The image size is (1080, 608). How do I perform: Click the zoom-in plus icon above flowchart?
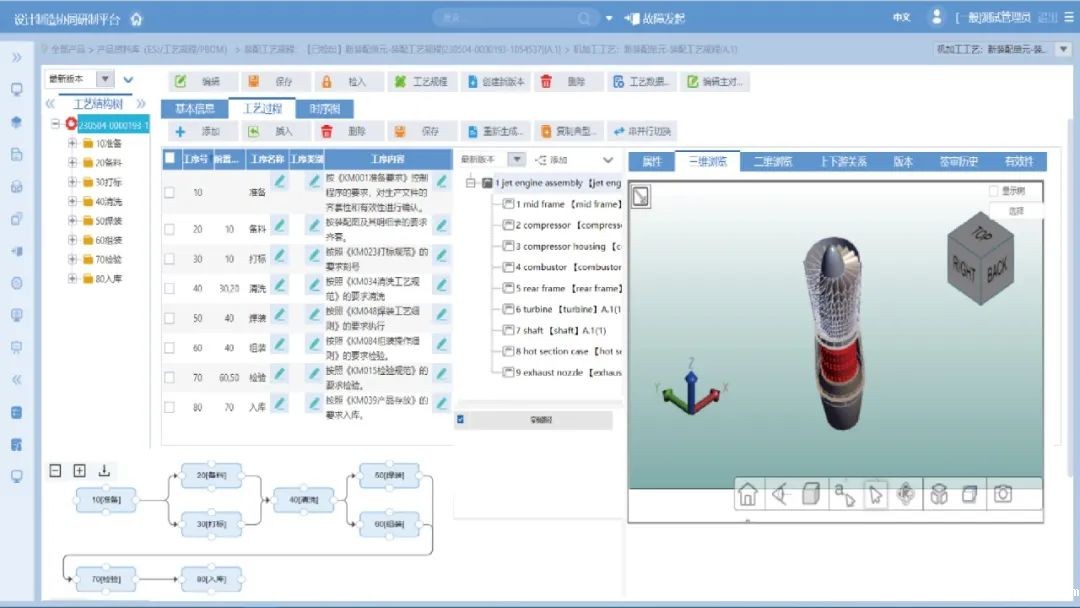(x=80, y=471)
